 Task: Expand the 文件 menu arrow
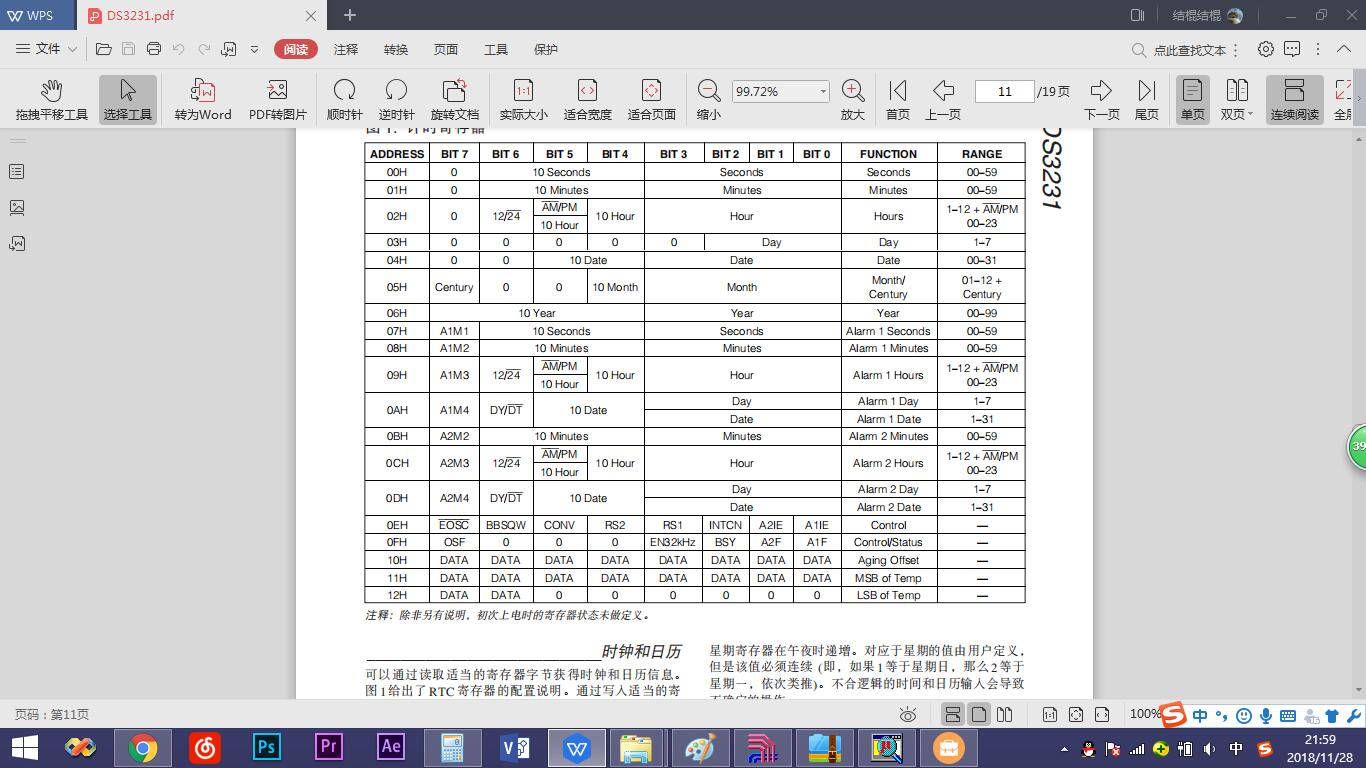[72, 49]
